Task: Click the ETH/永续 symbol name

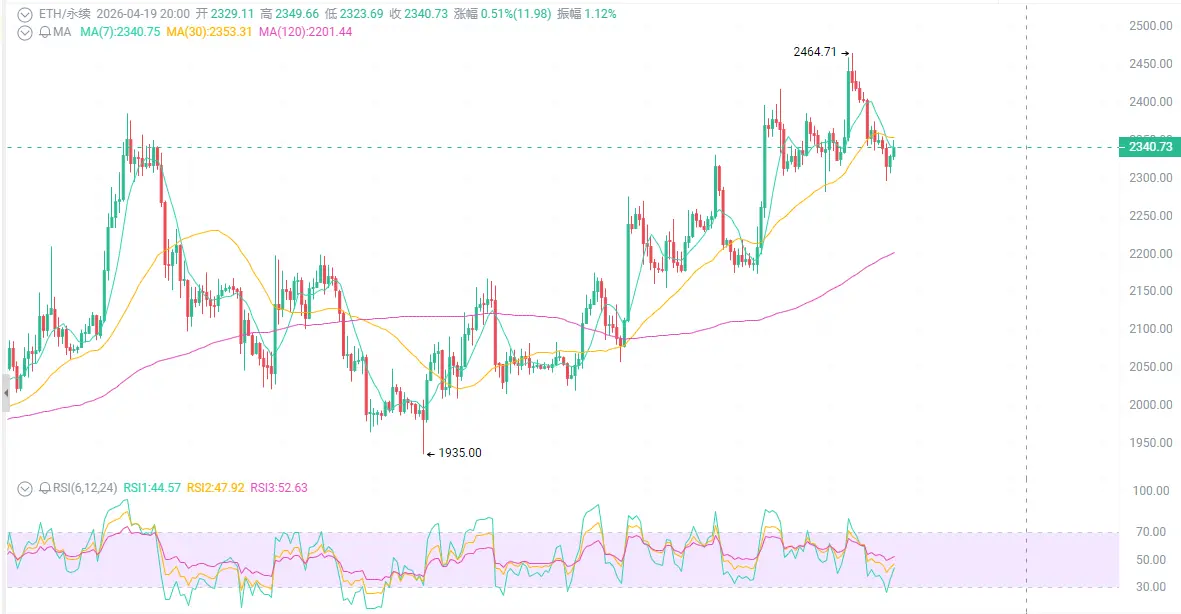Action: click(63, 14)
